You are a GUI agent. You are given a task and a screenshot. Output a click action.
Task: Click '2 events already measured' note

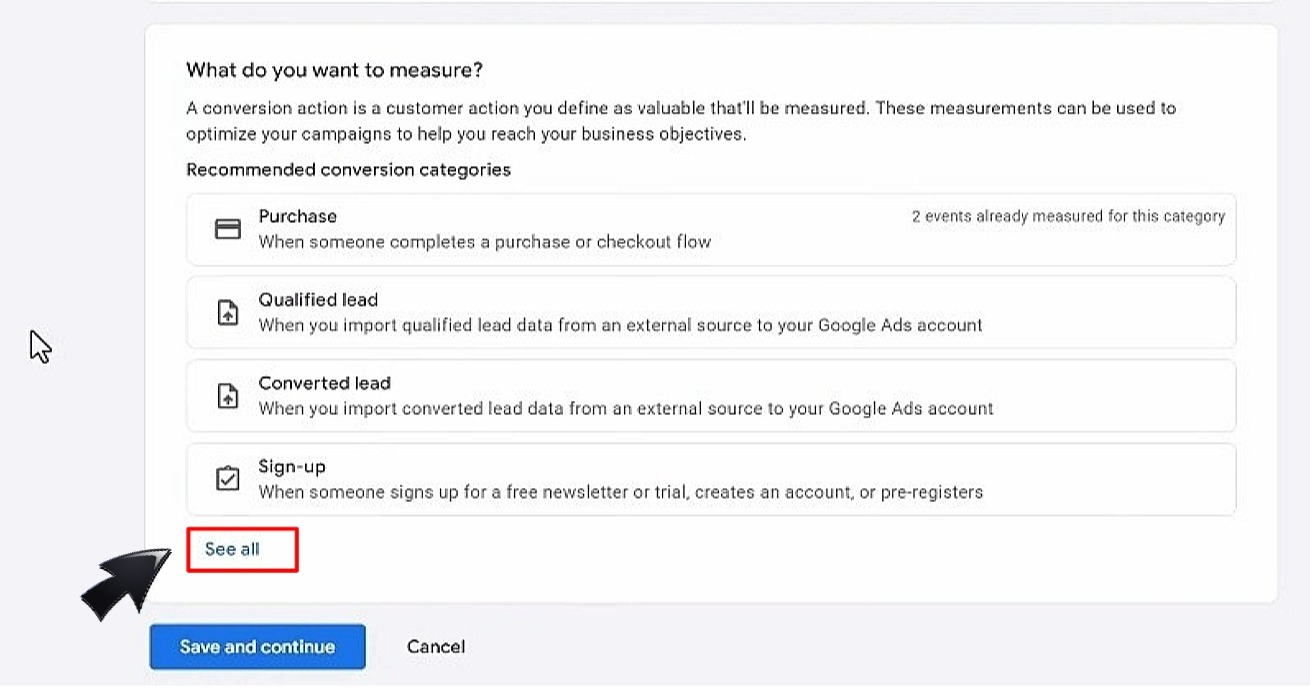[x=1067, y=216]
